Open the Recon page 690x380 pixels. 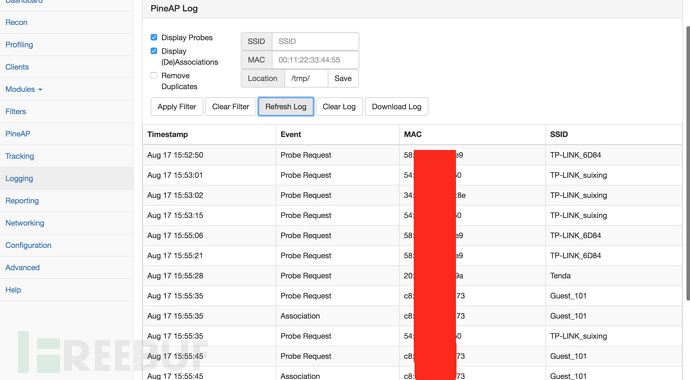tap(16, 22)
